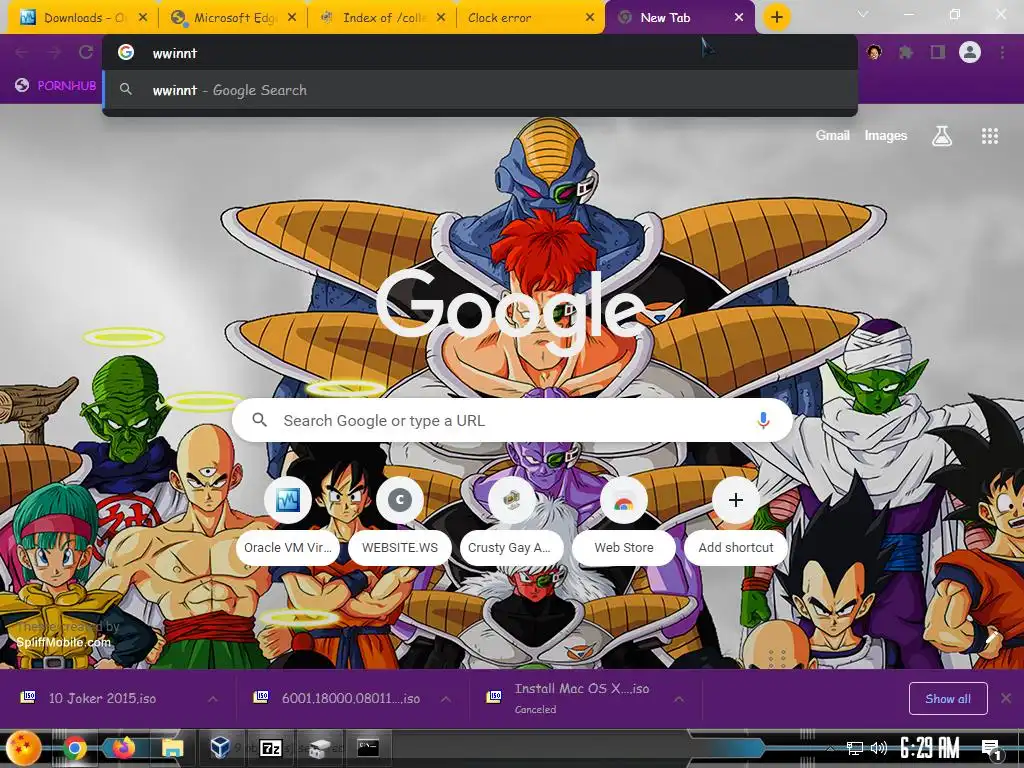Click Show all downloads
Image resolution: width=1024 pixels, height=768 pixels.
click(948, 699)
